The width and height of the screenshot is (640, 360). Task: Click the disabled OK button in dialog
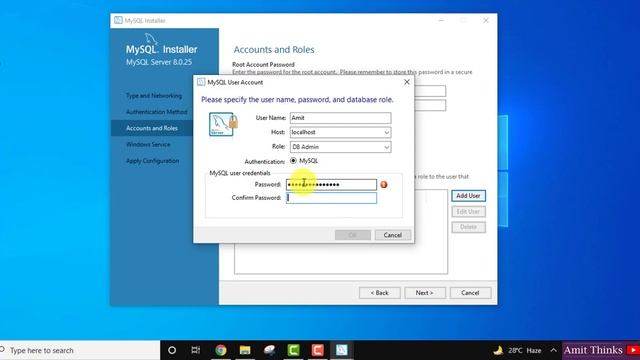(353, 235)
